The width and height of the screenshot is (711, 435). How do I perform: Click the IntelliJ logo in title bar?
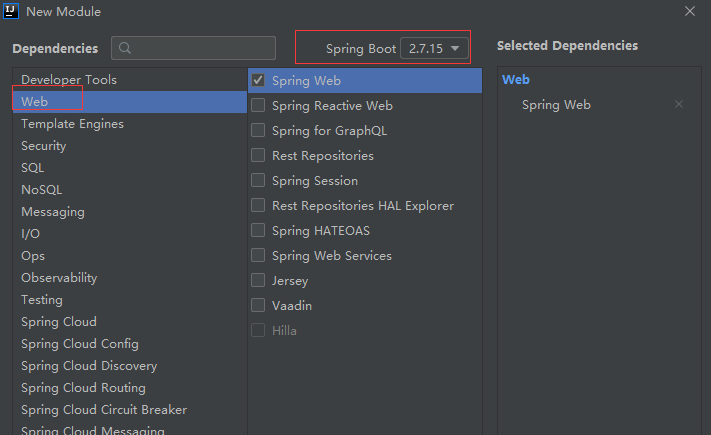click(x=11, y=11)
